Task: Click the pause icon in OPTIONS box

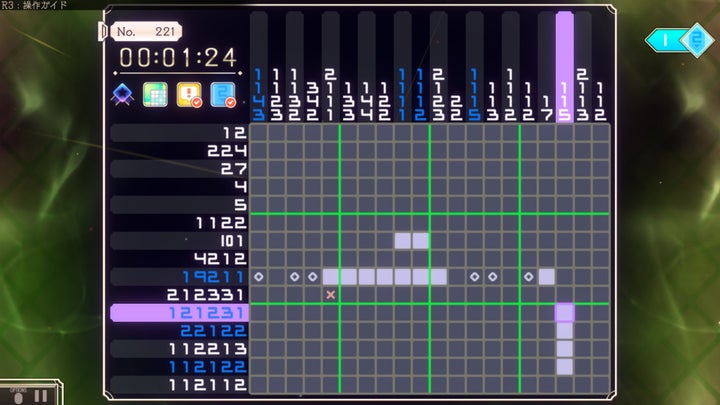Action: 40,397
